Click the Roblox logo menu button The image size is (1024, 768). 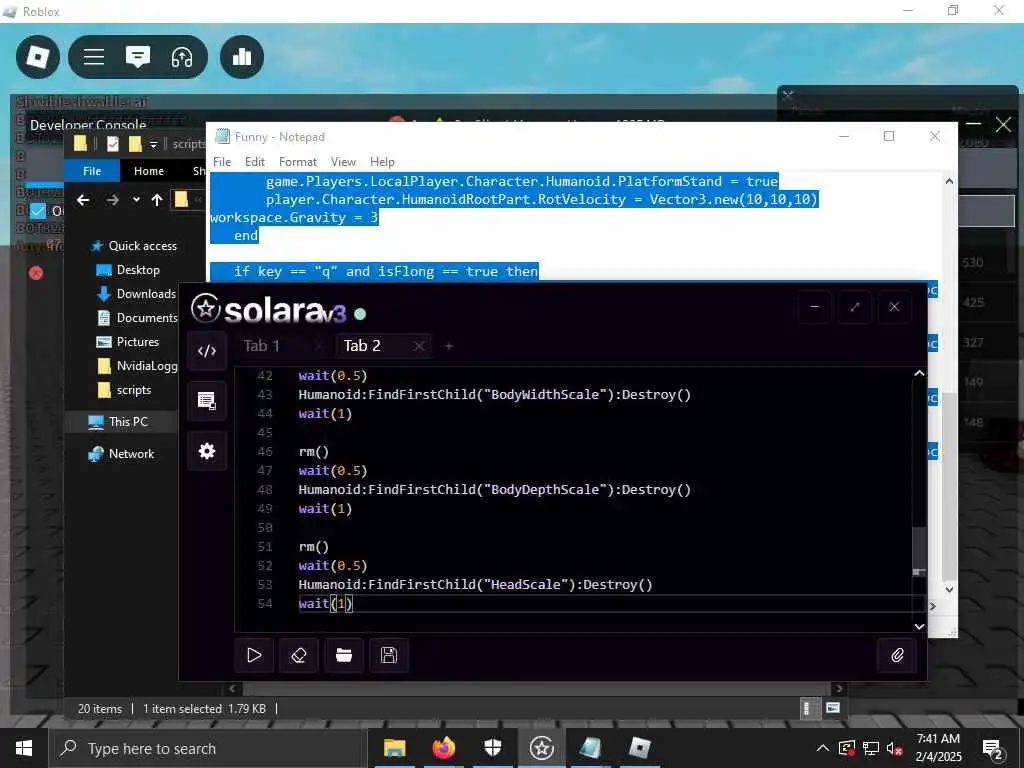(38, 57)
